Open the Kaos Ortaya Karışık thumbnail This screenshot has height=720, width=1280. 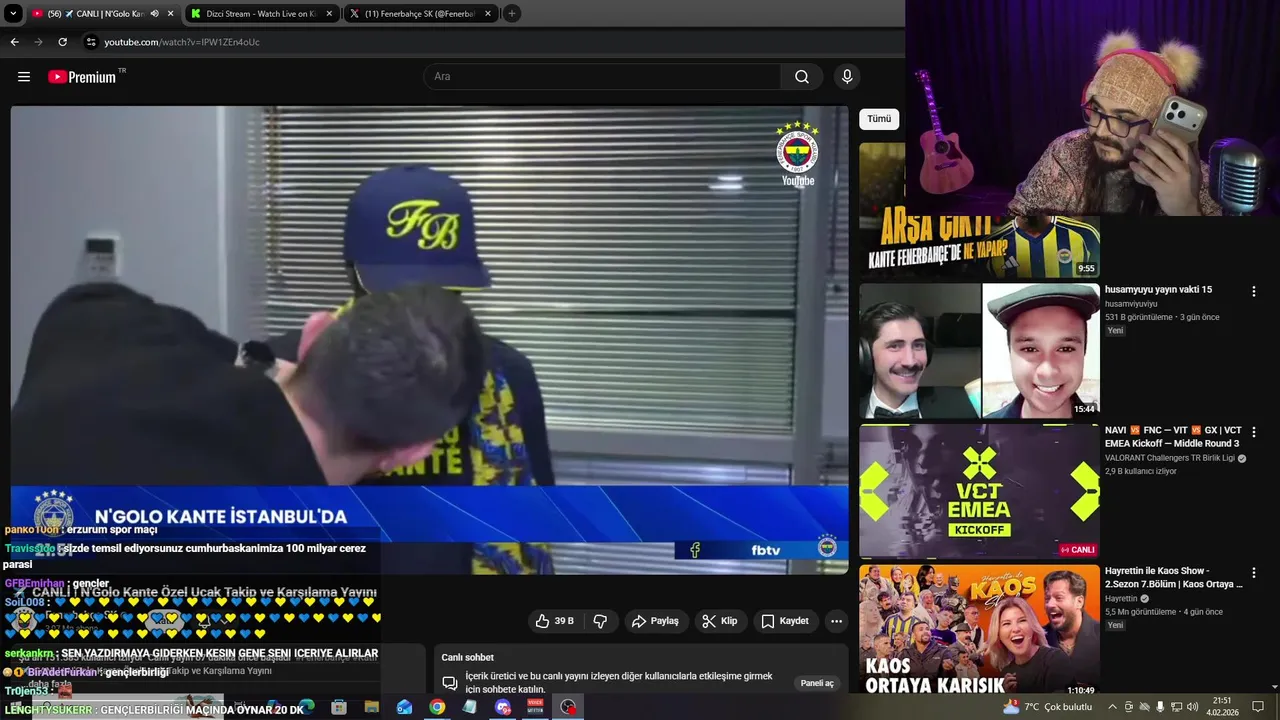point(979,631)
